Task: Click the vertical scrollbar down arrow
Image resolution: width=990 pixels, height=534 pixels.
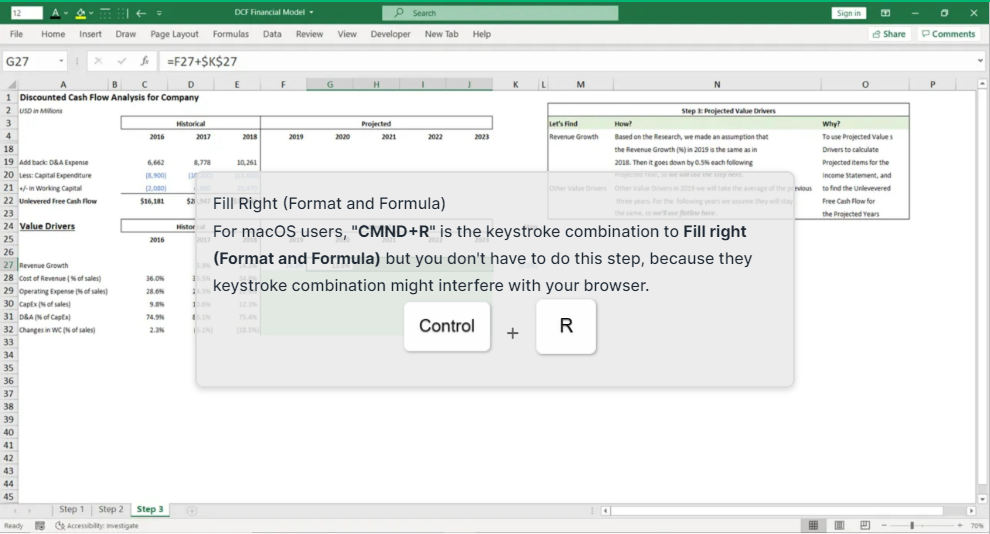Action: coord(982,499)
